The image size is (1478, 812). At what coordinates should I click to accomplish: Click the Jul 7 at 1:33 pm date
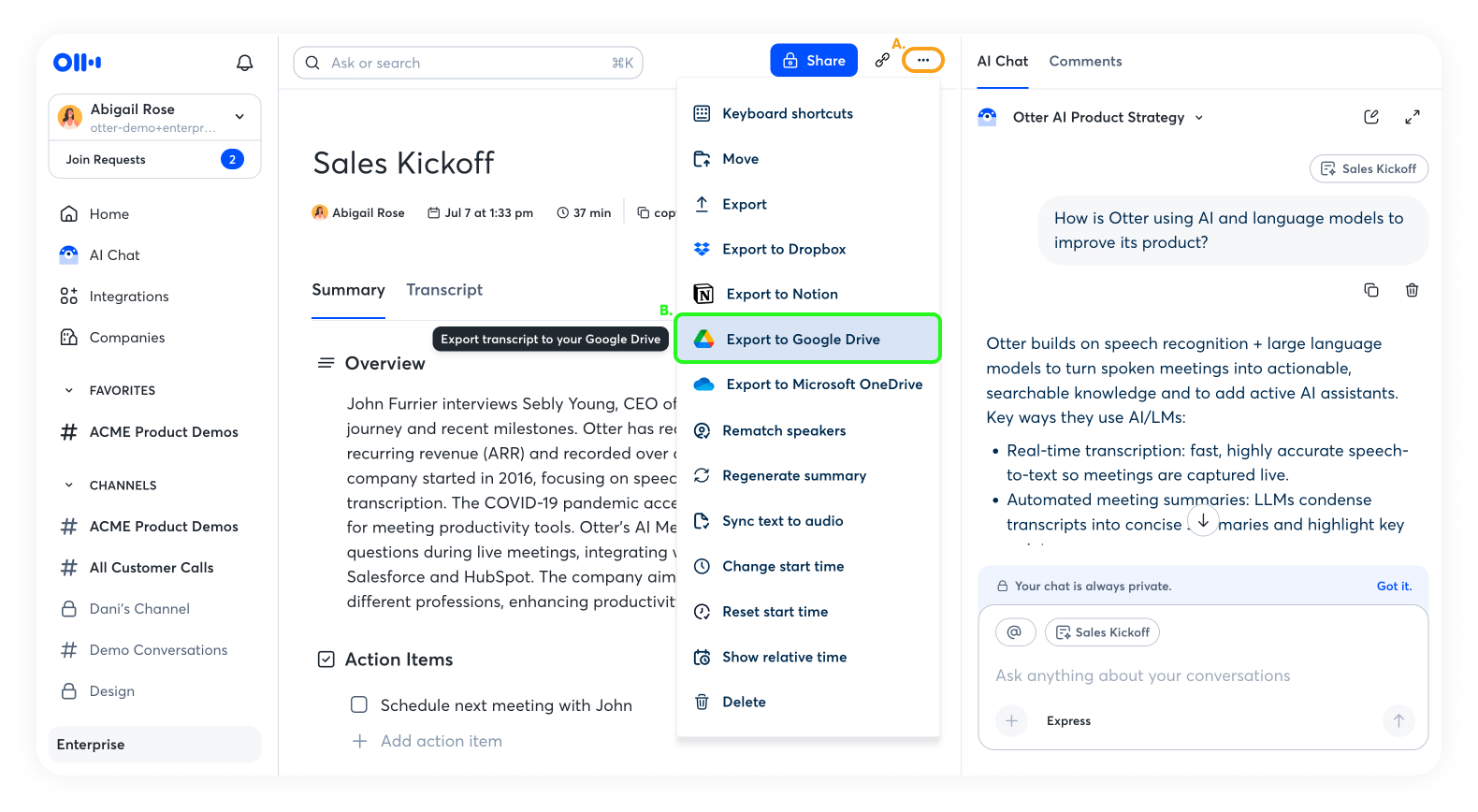(x=480, y=213)
